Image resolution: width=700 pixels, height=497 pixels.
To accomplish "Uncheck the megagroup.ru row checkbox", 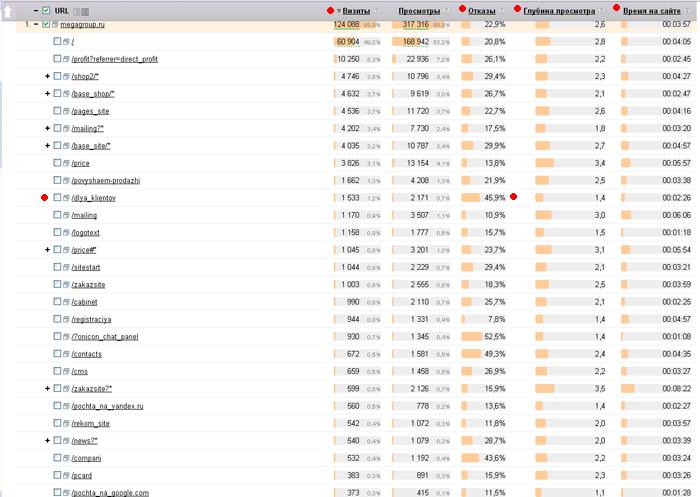I will [46, 24].
